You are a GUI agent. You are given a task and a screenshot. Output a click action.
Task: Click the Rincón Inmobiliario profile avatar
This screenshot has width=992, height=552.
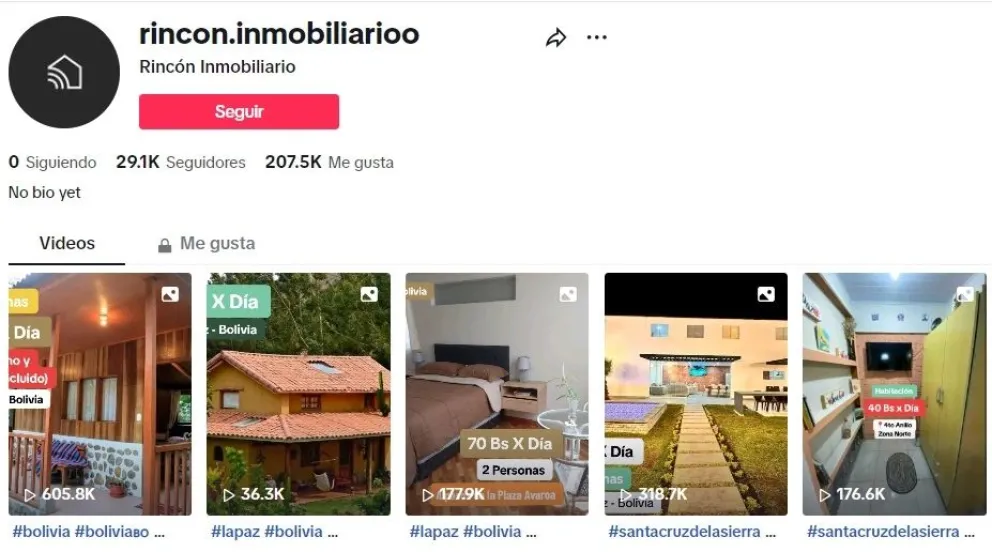tap(64, 72)
